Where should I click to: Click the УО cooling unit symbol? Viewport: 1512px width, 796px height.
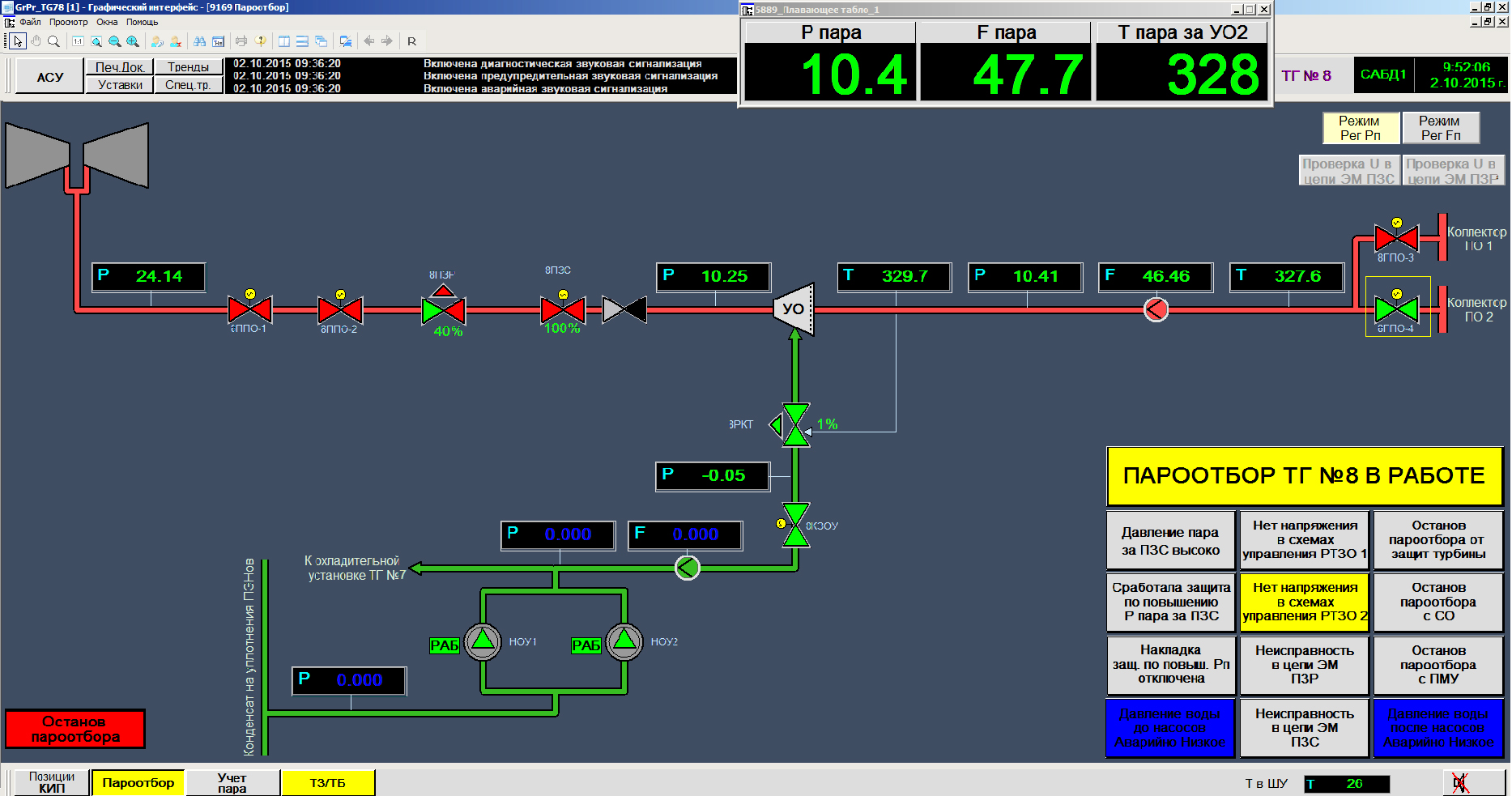click(794, 309)
